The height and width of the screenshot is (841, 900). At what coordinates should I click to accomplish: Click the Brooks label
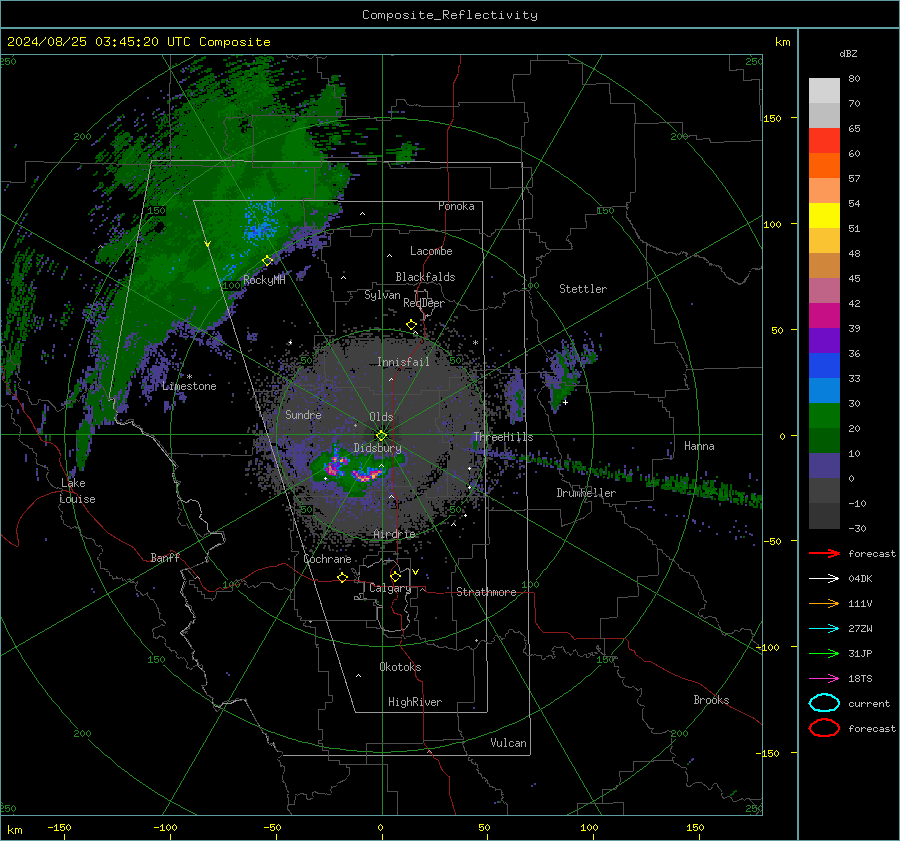(711, 700)
